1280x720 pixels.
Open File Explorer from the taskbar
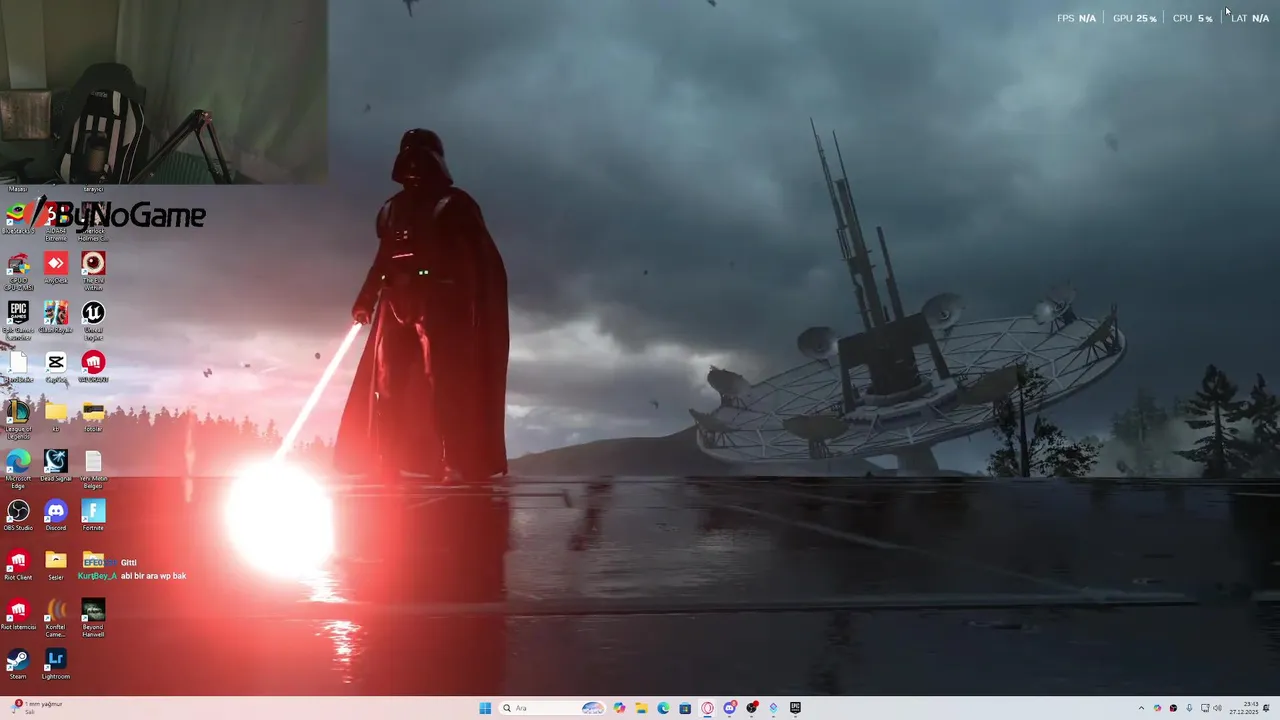click(641, 708)
